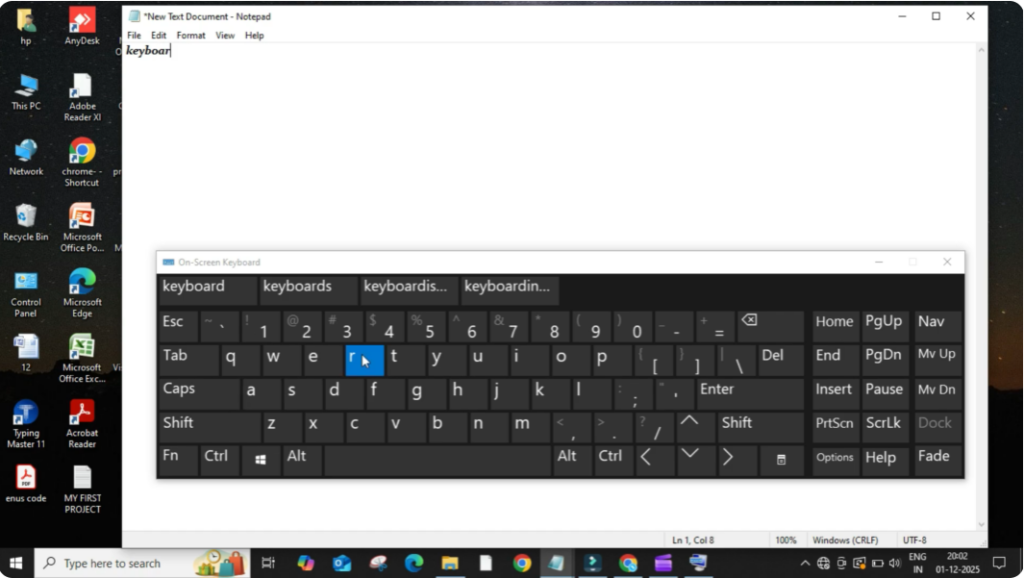Open the Format menu in Notepad
1024x578 pixels.
click(x=190, y=35)
